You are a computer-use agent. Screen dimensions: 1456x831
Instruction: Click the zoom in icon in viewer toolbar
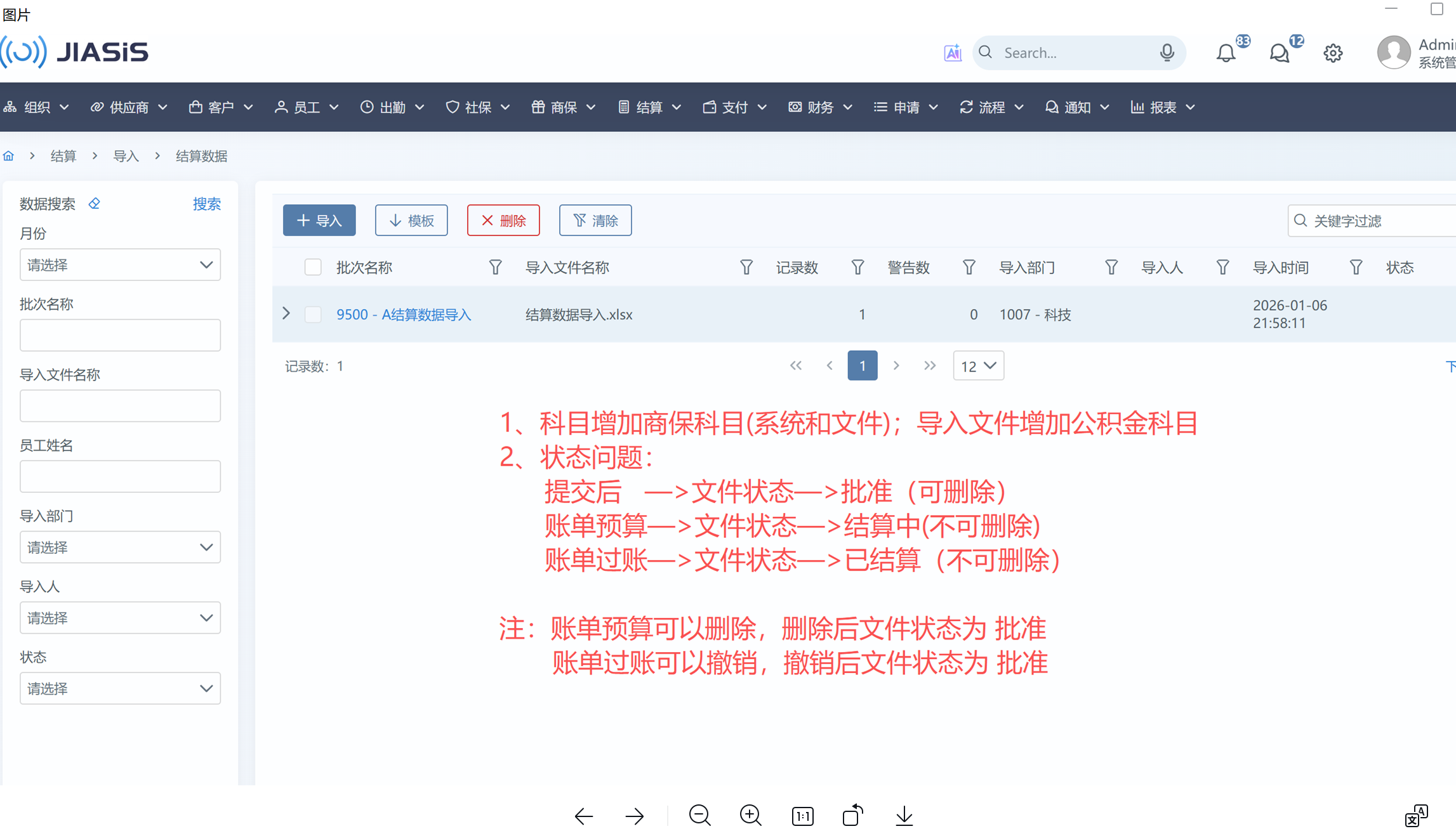tap(751, 815)
